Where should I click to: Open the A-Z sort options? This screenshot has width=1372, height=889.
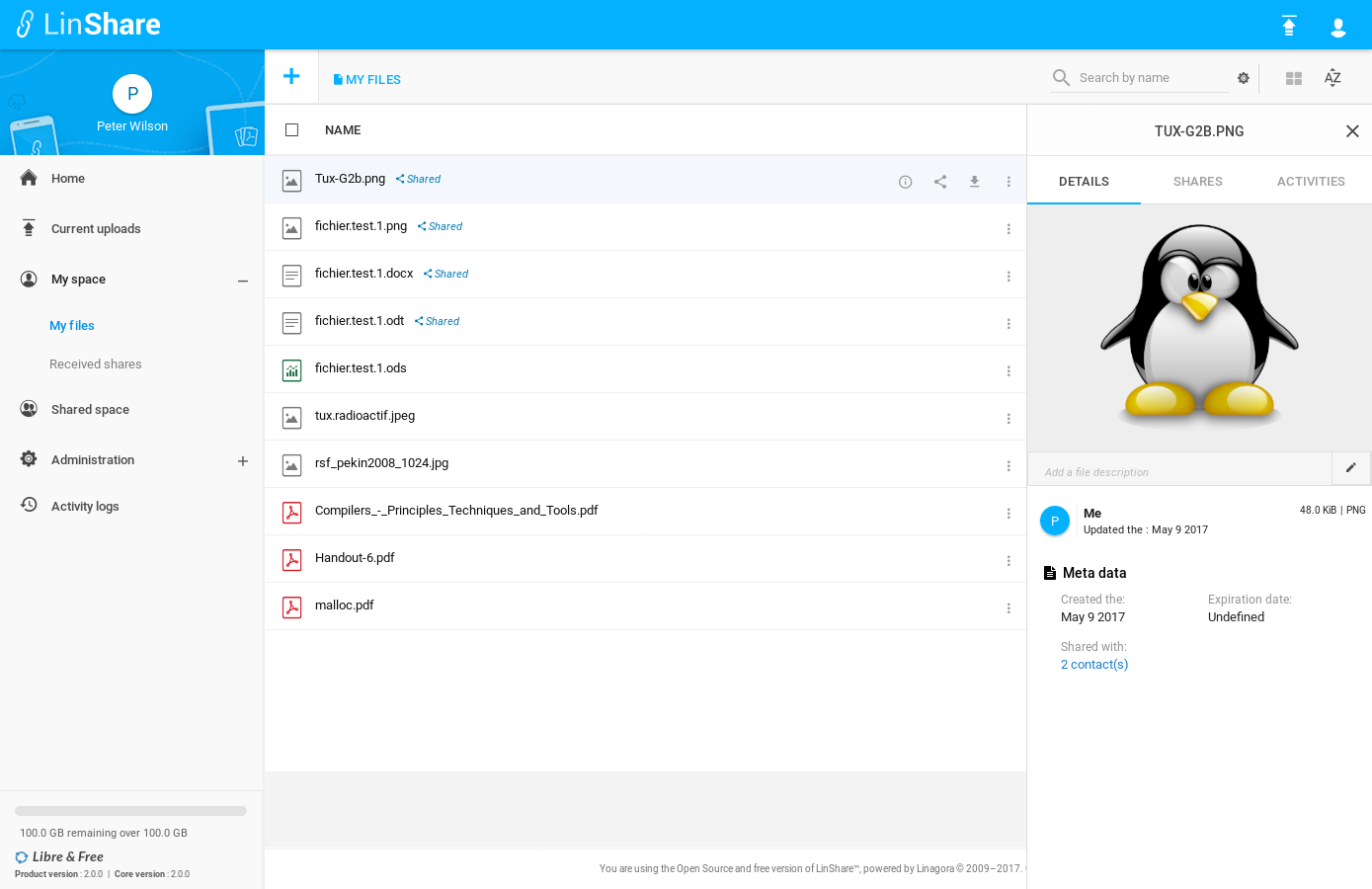point(1332,78)
